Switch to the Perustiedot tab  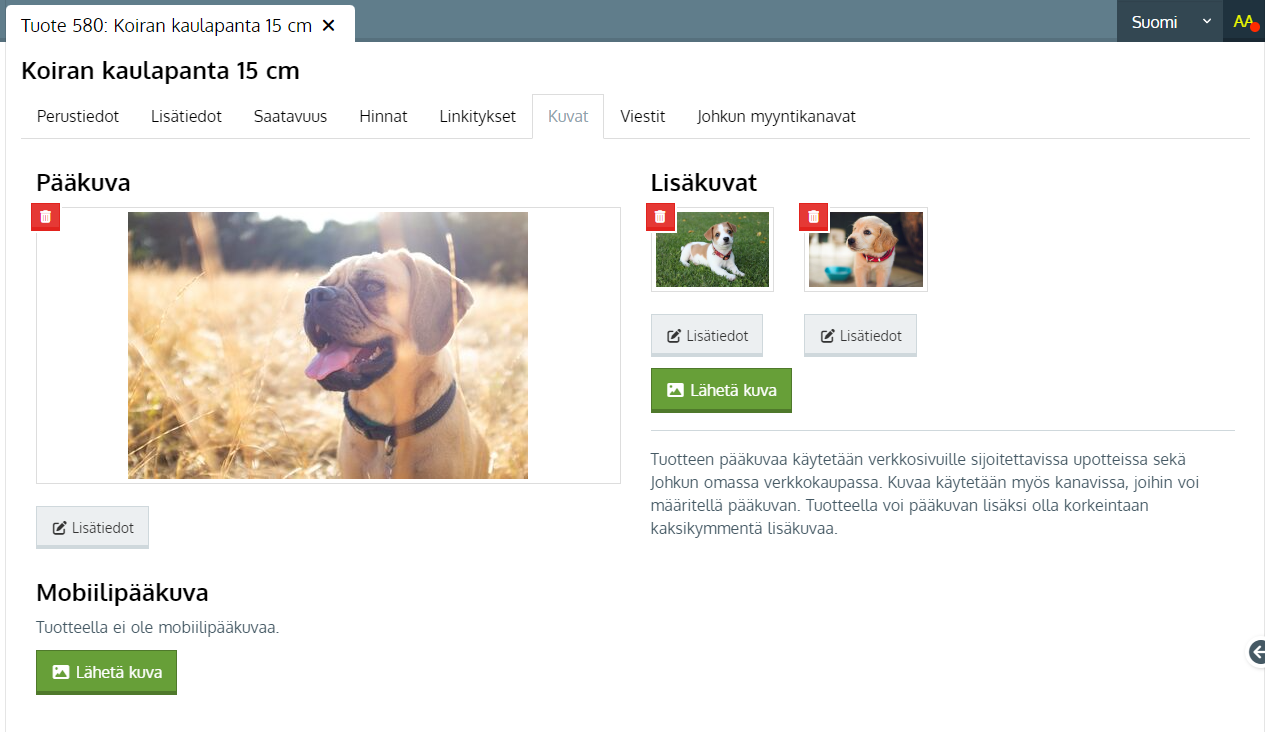coord(78,117)
